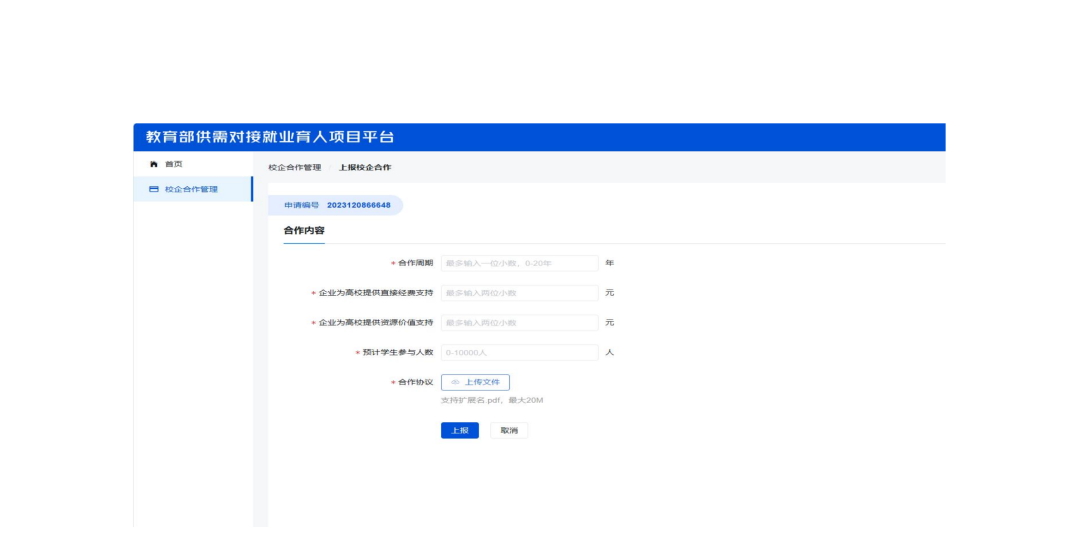Screen dimensions: 1080x544
Task: Click the 申请编号 label
Action: coord(302,205)
